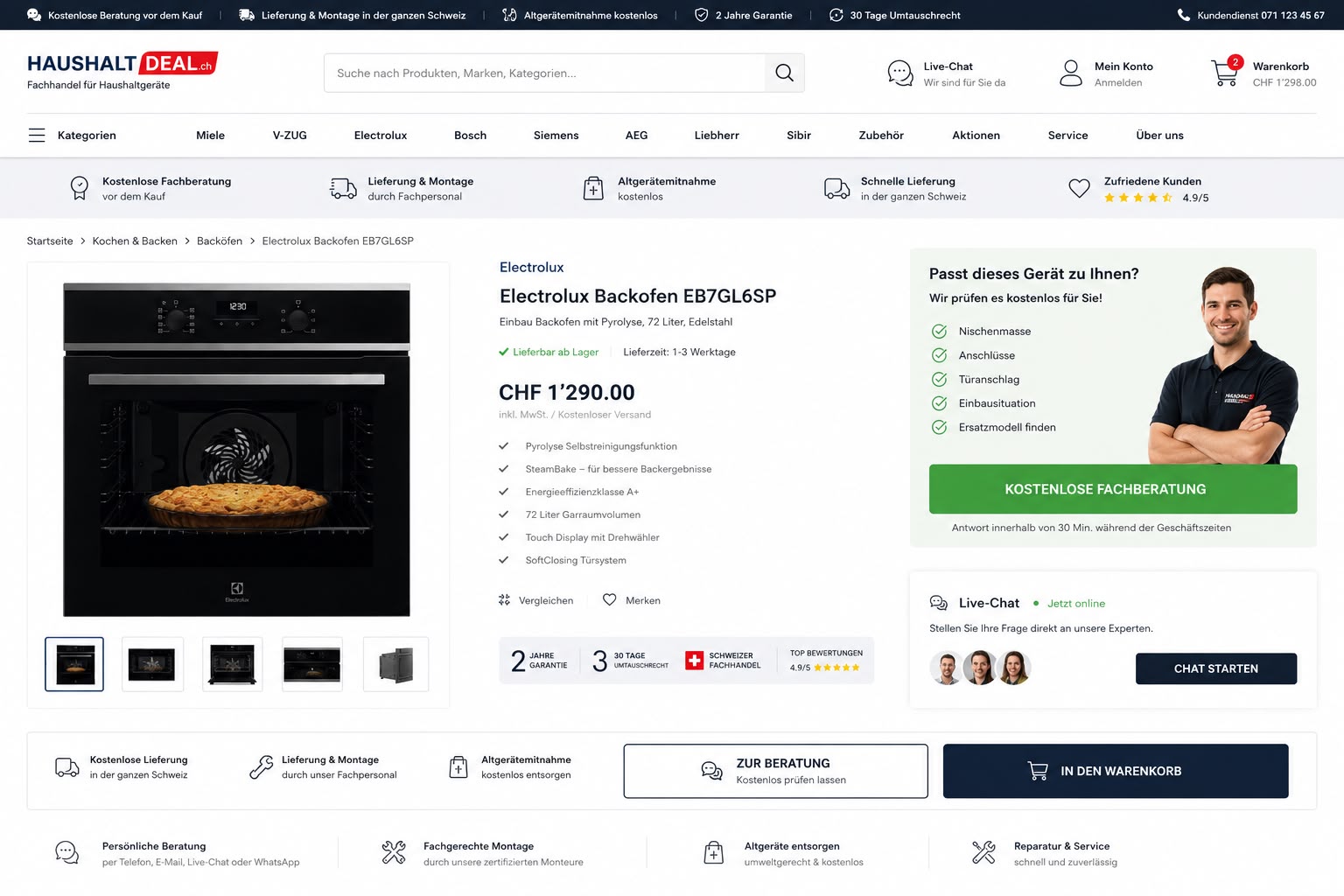The width and height of the screenshot is (1344, 896).
Task: Select the first oven thumbnail with pie
Action: [74, 664]
